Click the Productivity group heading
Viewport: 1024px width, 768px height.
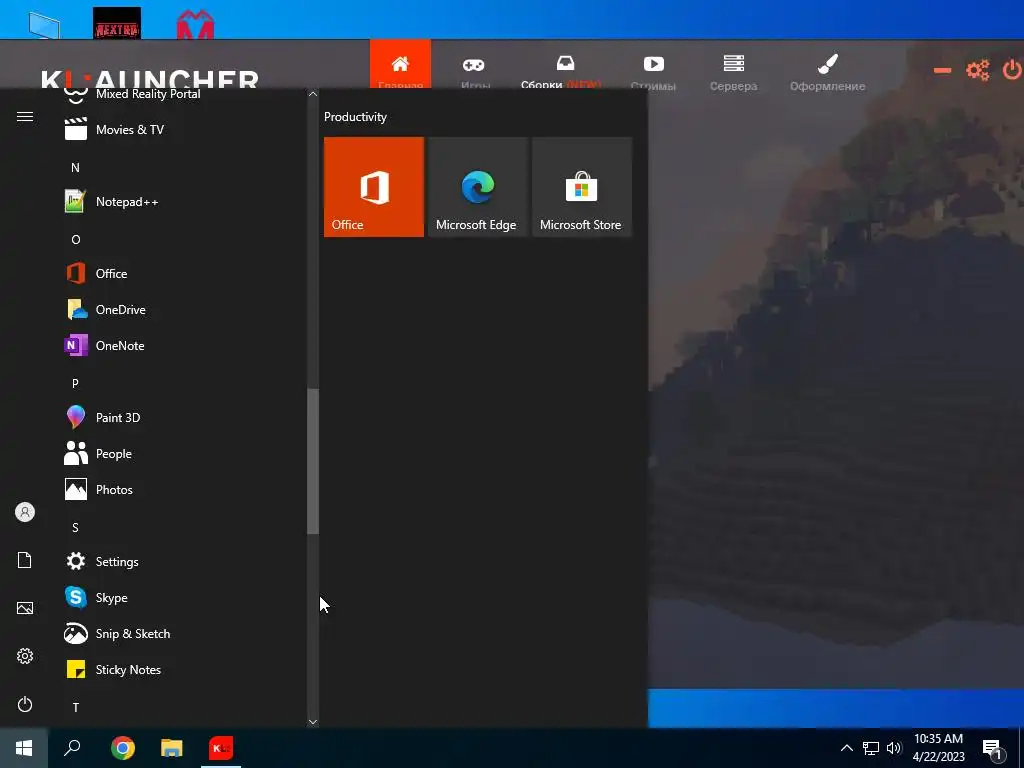pos(355,117)
